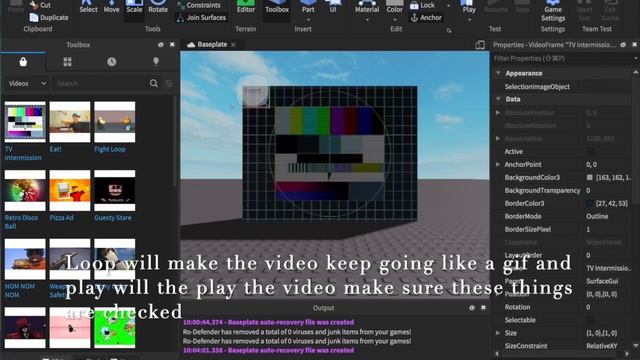Toggle the Active checkbox
Image resolution: width=640 pixels, height=360 pixels.
click(x=590, y=151)
